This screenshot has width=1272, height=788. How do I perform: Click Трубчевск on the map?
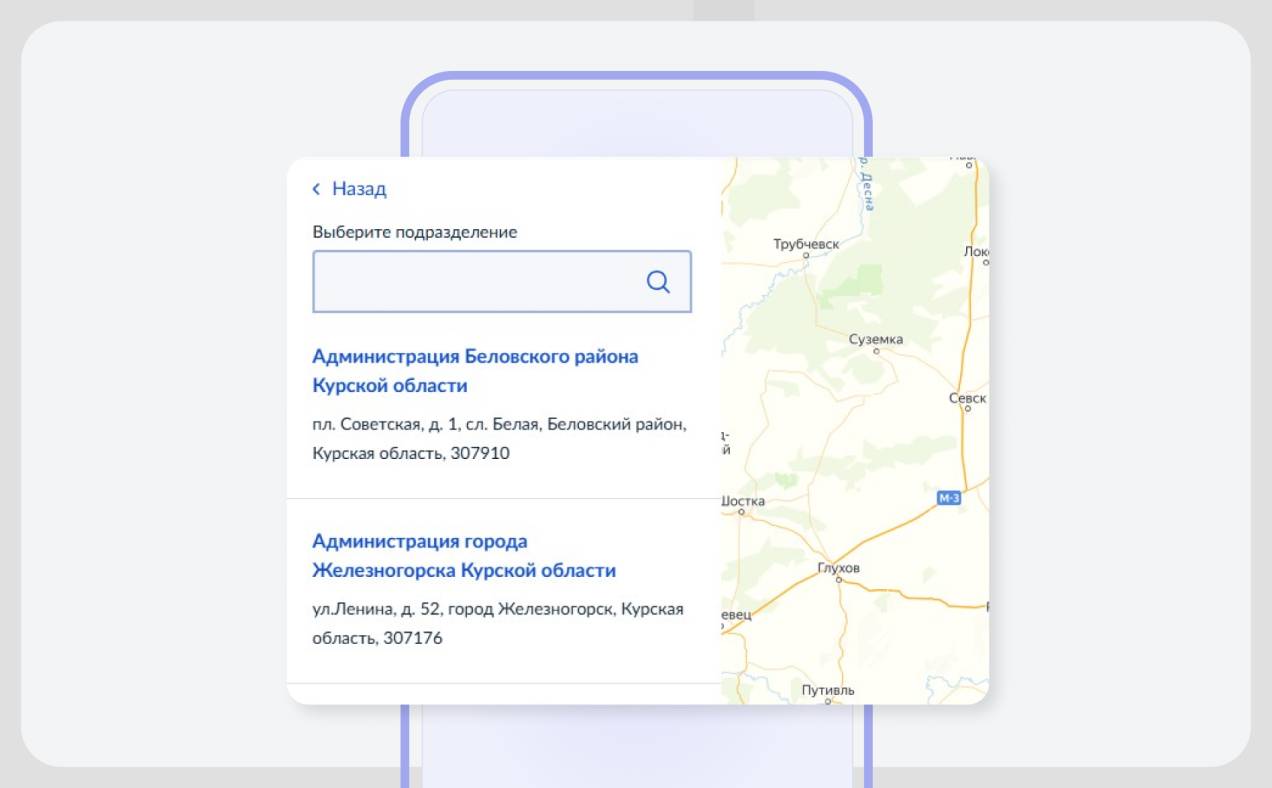[x=806, y=244]
